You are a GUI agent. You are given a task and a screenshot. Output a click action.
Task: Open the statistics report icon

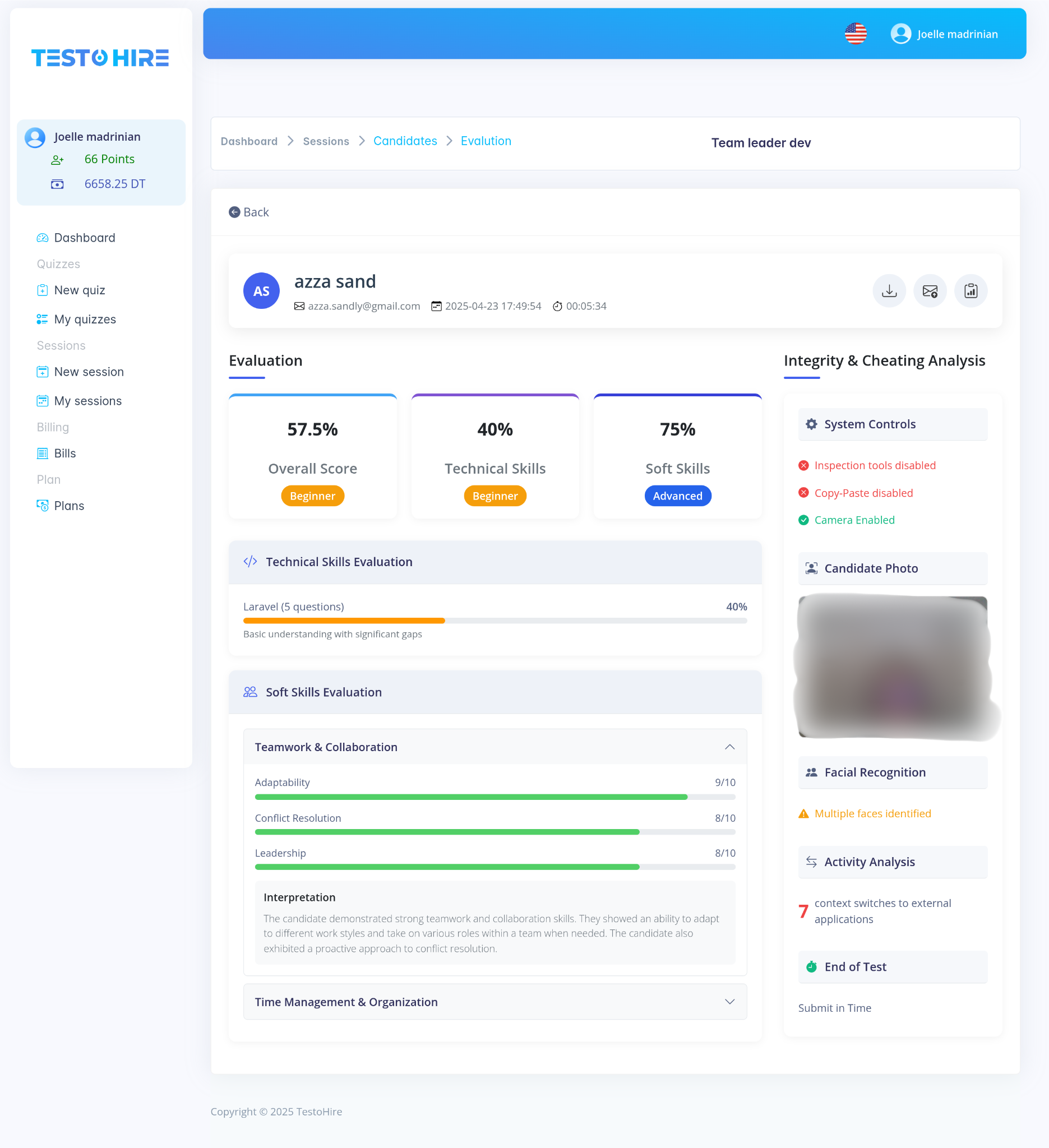971,290
